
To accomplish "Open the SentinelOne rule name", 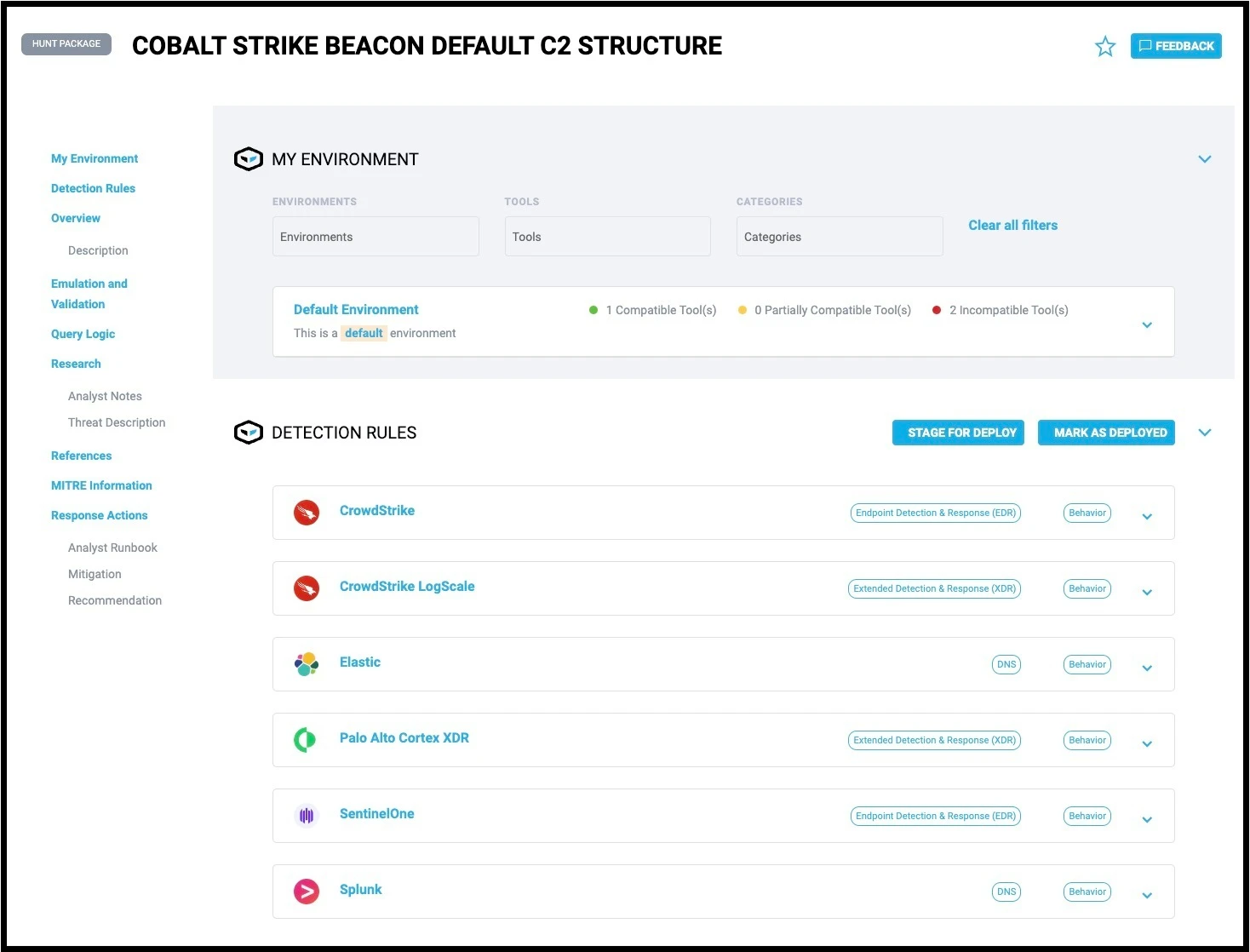I will point(377,814).
